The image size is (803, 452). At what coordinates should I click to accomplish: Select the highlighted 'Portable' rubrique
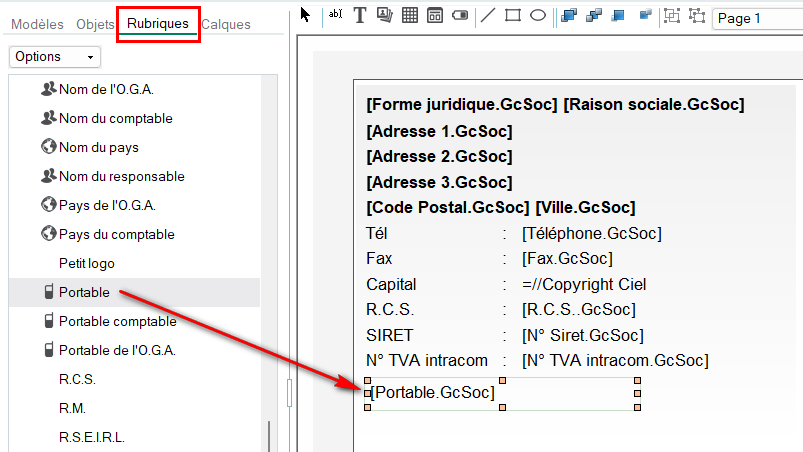[135, 292]
